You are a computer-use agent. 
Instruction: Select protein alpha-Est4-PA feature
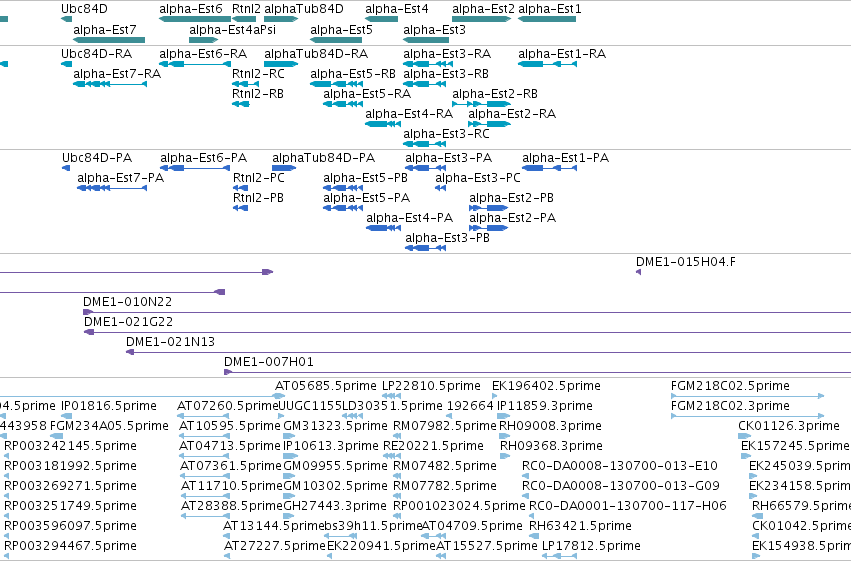384,228
